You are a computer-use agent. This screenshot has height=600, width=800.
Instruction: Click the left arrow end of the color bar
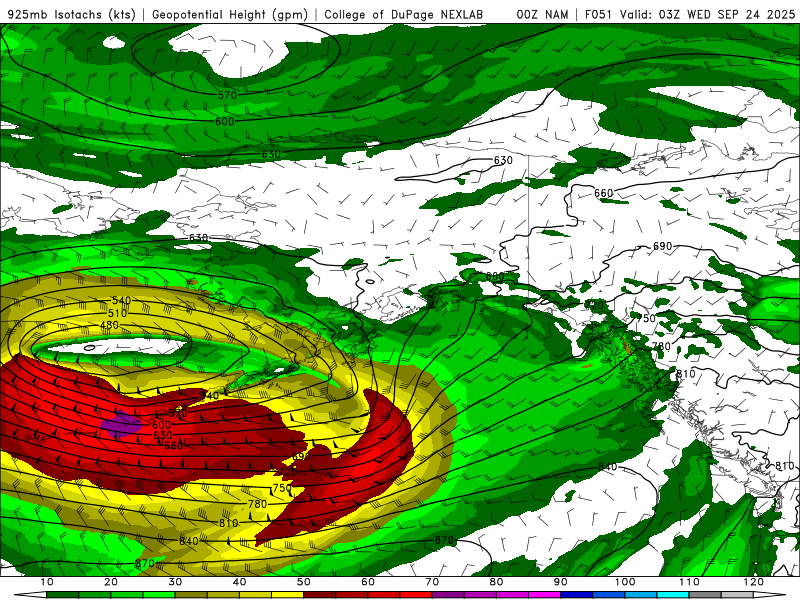tap(30, 595)
